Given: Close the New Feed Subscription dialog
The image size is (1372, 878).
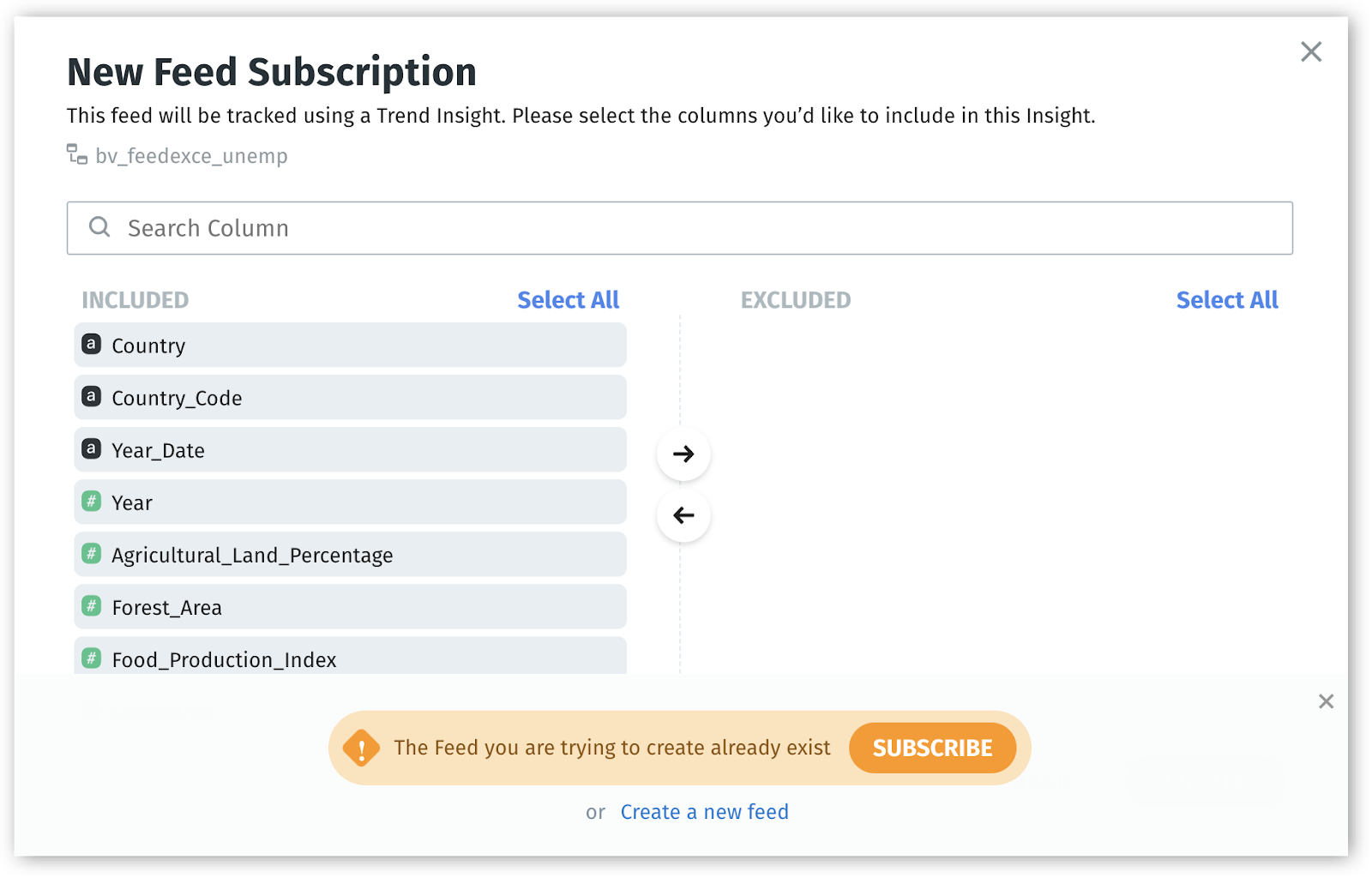Looking at the screenshot, I should click(1310, 51).
